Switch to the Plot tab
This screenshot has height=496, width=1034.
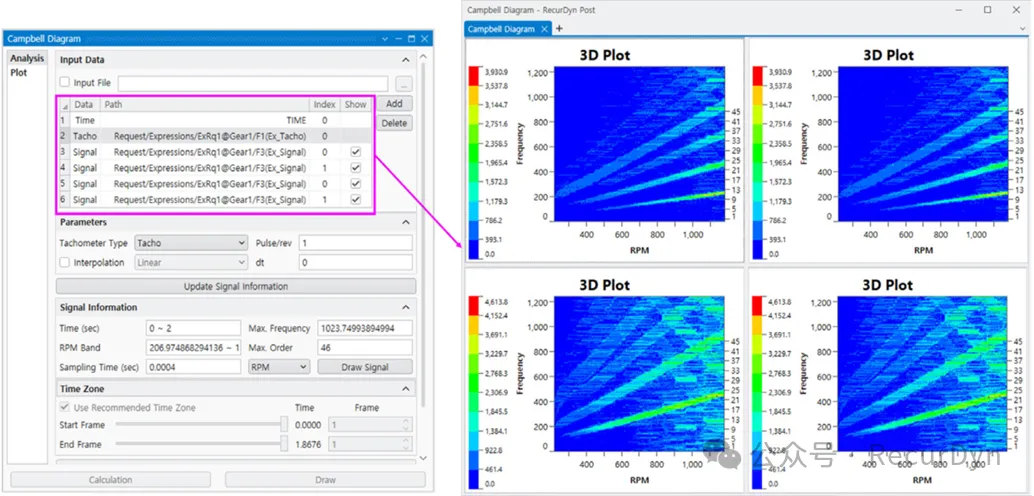[20, 73]
